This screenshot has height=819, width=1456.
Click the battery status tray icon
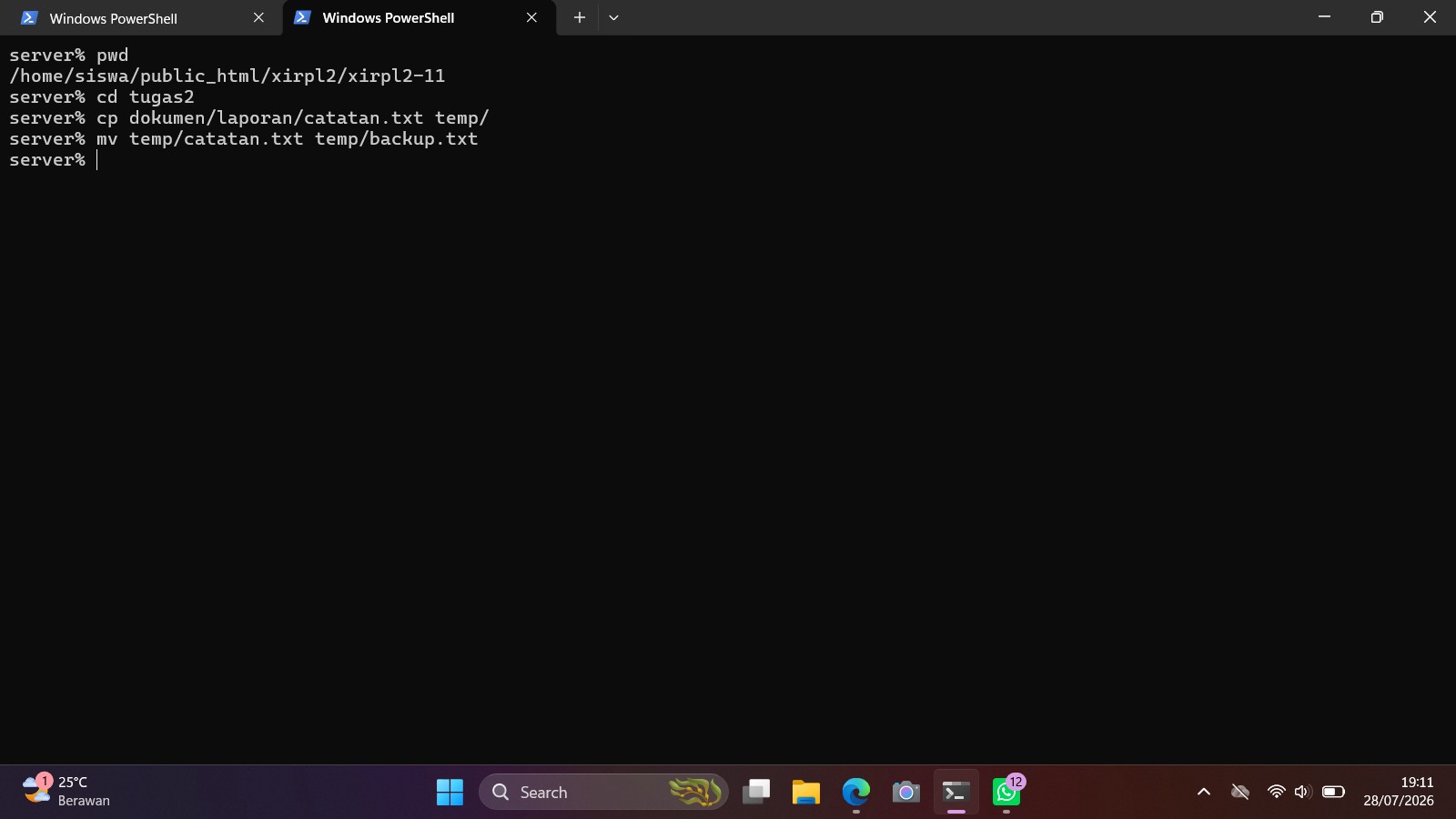tap(1333, 793)
